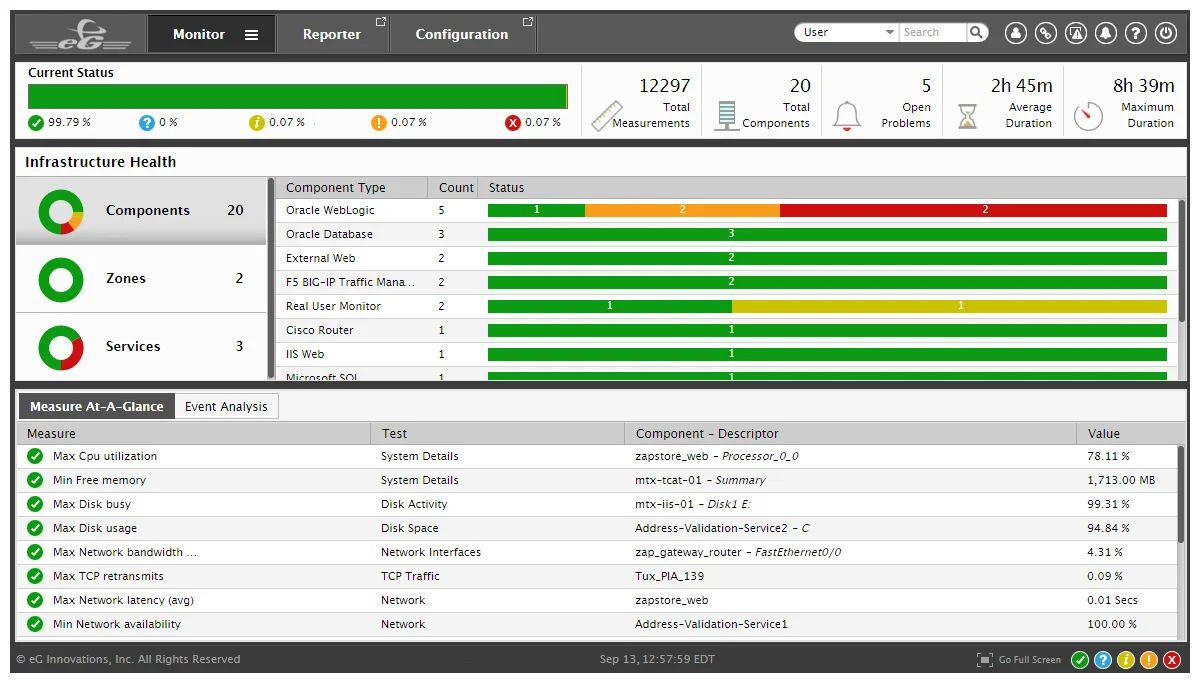Image resolution: width=1200 pixels, height=683 pixels.
Task: Click the 1,713.00 MB value
Action: click(1121, 480)
